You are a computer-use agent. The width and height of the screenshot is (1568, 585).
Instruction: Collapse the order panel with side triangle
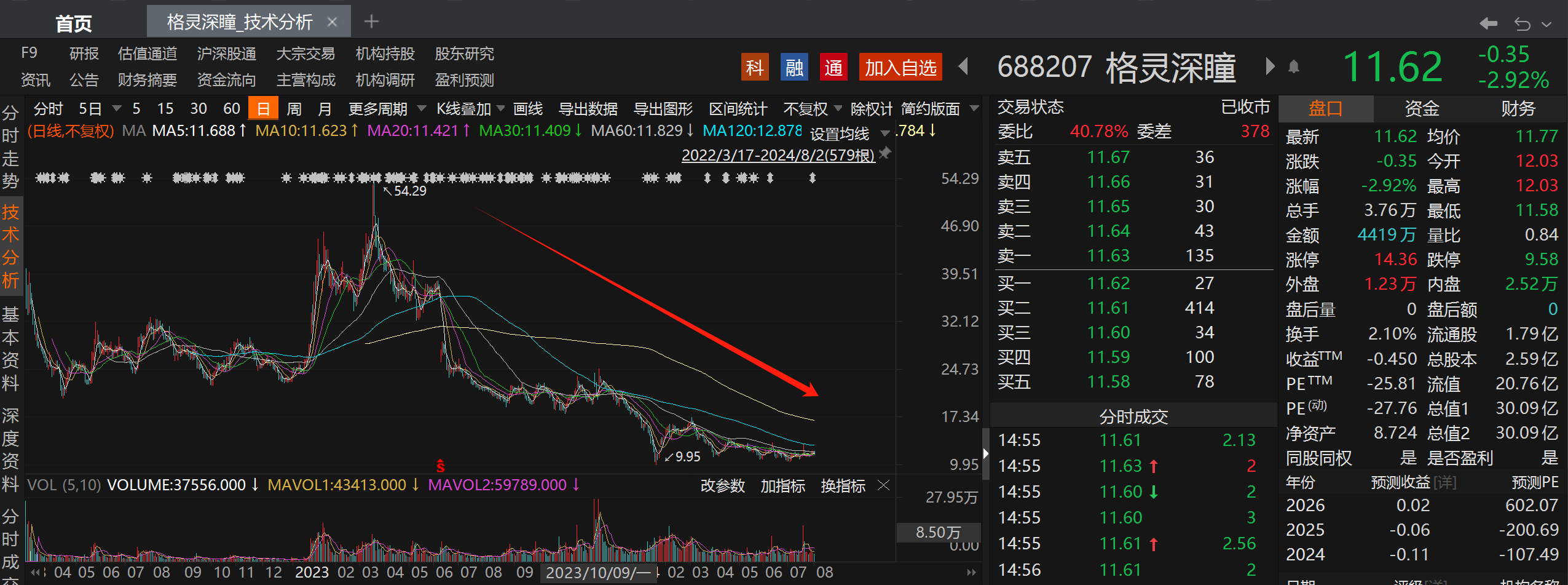click(985, 454)
